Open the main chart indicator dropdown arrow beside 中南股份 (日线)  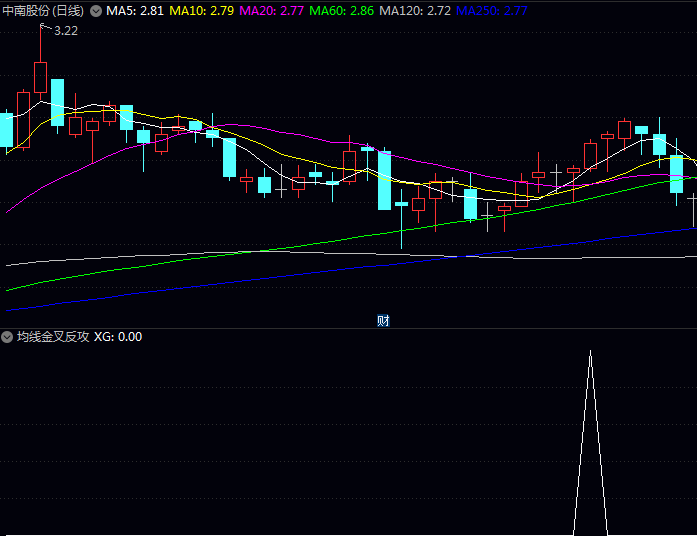pyautogui.click(x=95, y=11)
